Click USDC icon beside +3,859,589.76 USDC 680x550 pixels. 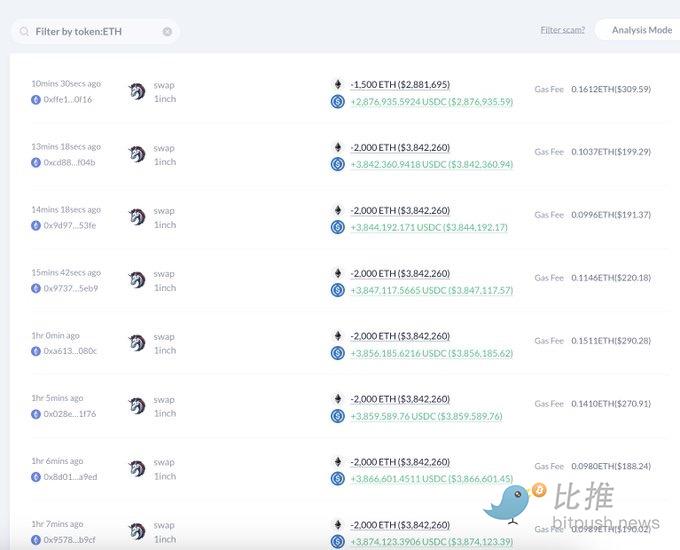[x=338, y=416]
